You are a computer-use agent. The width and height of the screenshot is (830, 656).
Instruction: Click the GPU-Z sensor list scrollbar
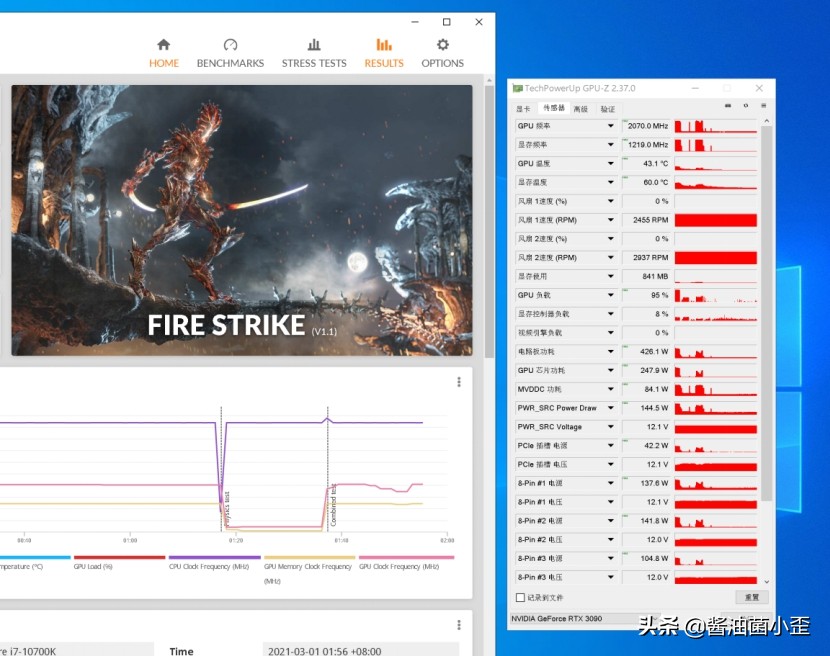coord(766,312)
